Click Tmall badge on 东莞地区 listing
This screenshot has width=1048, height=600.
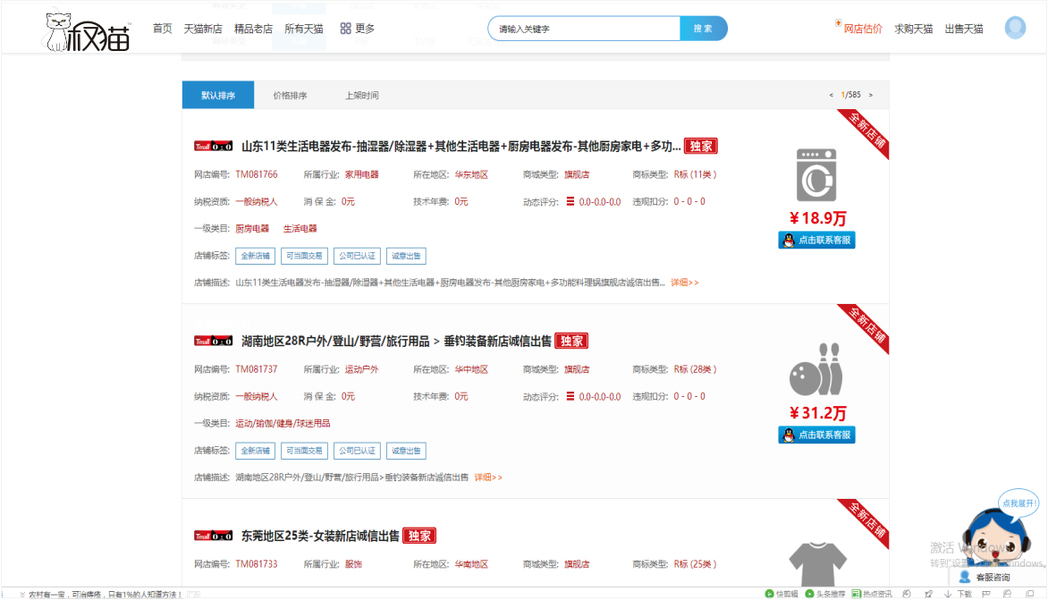pos(213,536)
